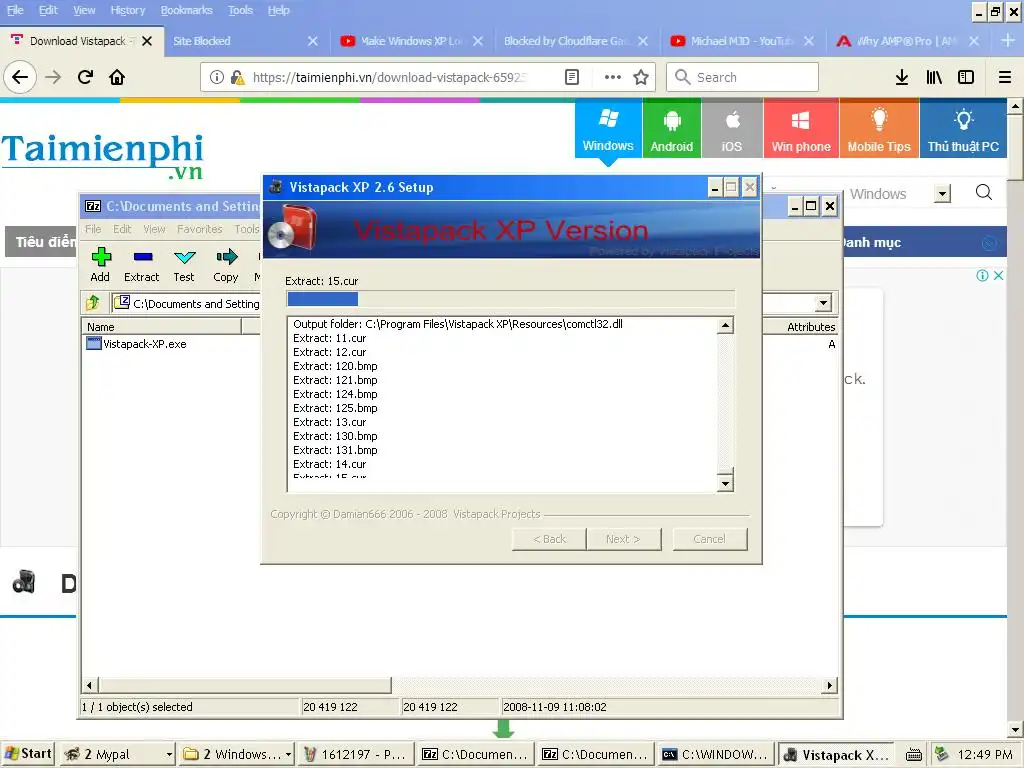Close the Download Vistapack tab

tap(148, 41)
